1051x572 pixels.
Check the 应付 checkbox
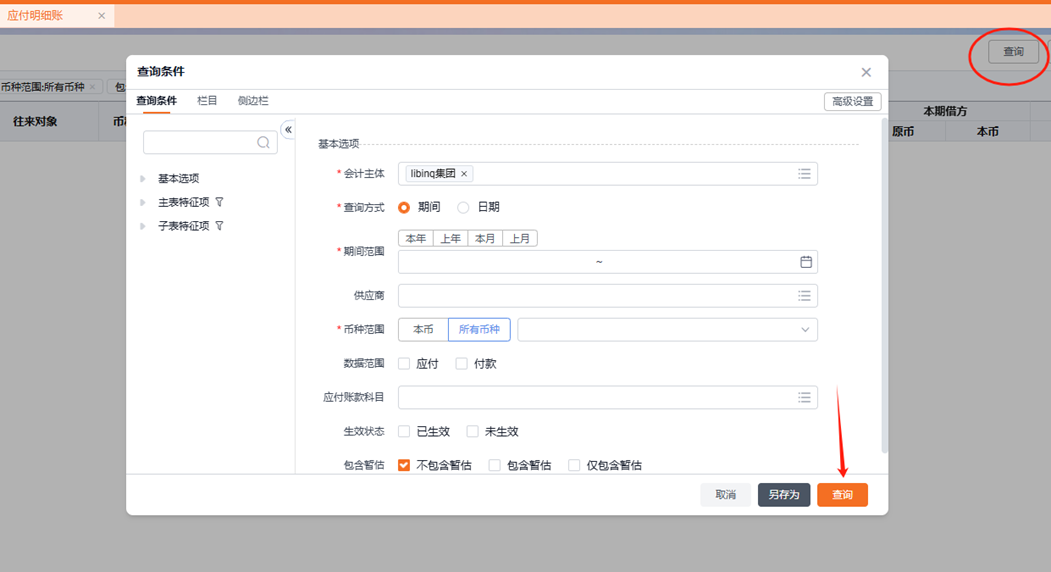(404, 363)
